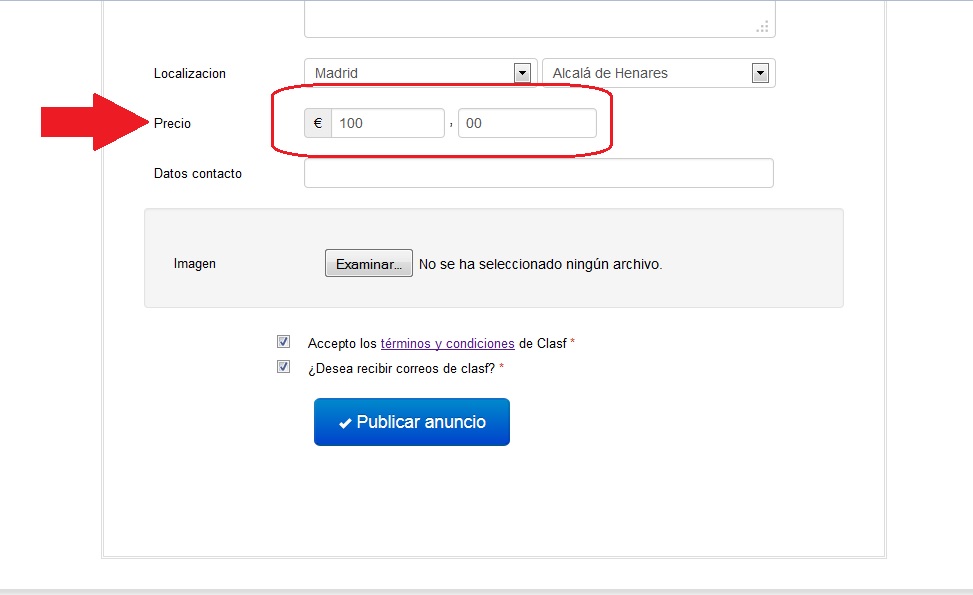Screen dimensions: 973x595
Task: Click the euro symbol addon icon
Action: tap(318, 123)
